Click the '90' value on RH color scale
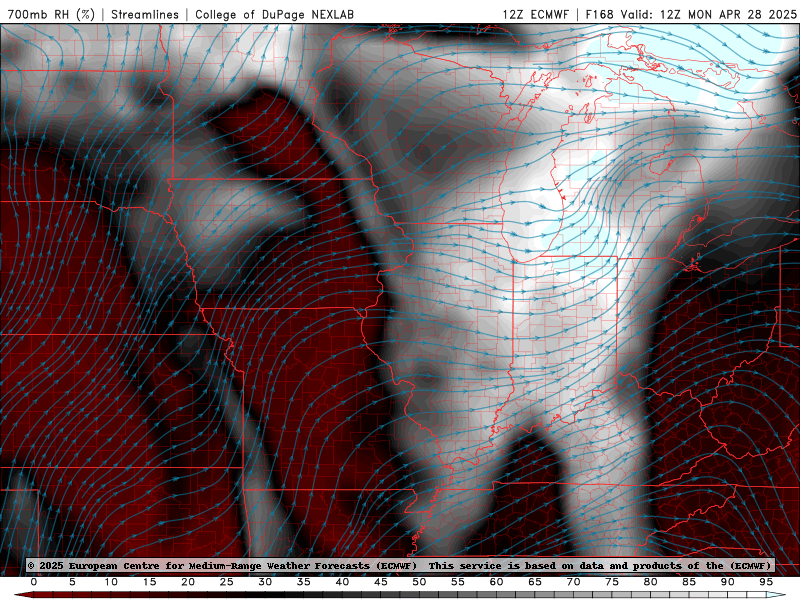Screen dimensions: 800x600 [x=728, y=582]
